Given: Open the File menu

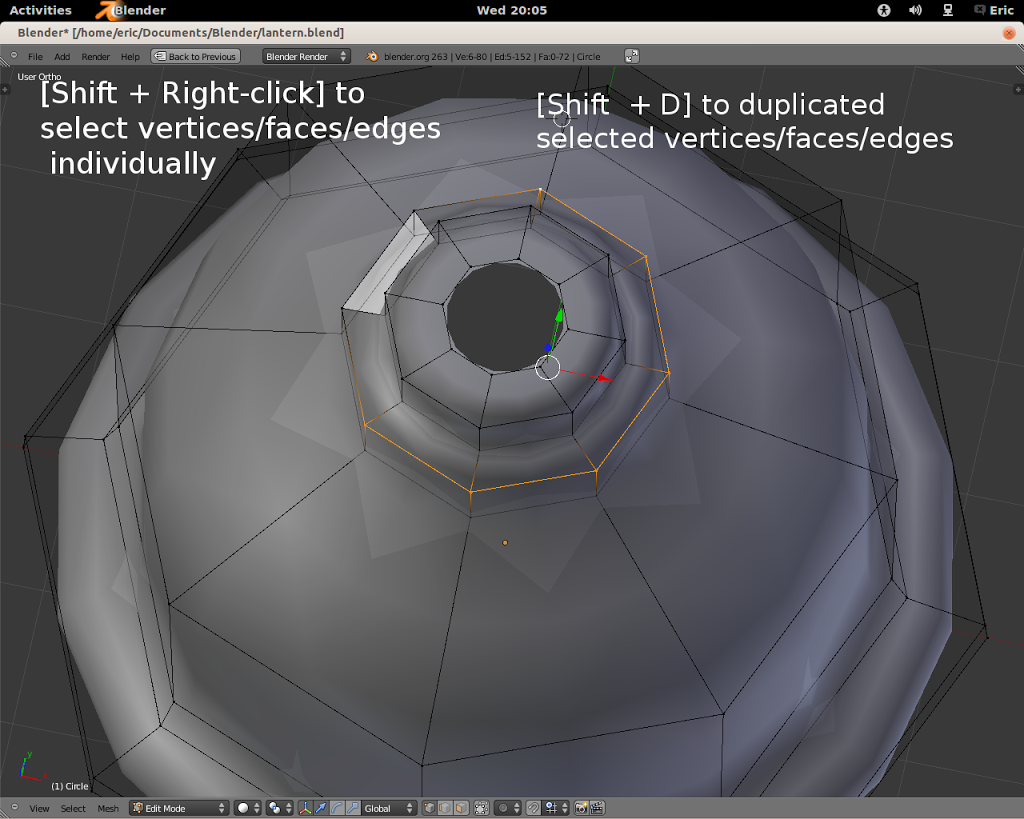Looking at the screenshot, I should click(x=35, y=57).
